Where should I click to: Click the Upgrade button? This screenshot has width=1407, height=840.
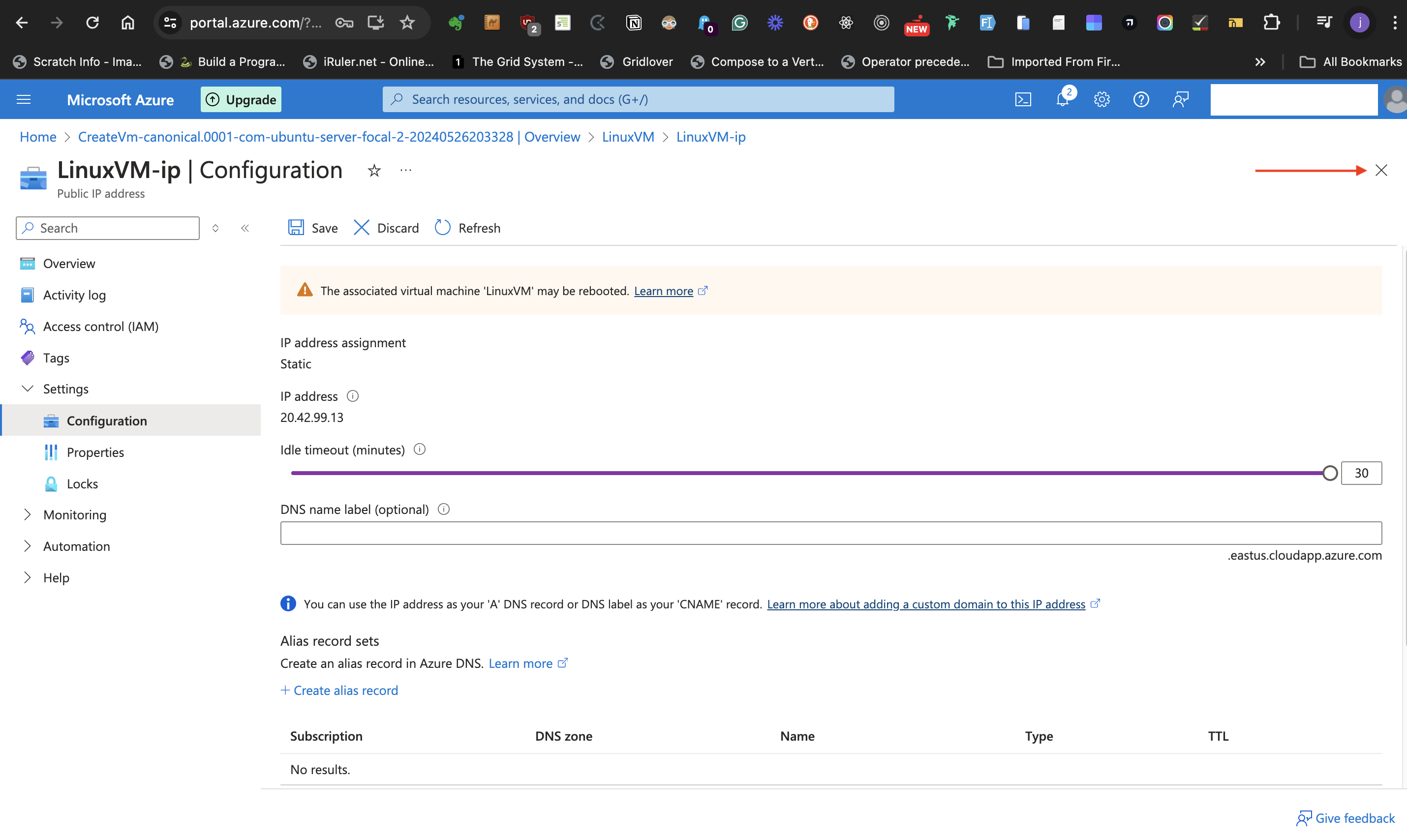tap(241, 99)
